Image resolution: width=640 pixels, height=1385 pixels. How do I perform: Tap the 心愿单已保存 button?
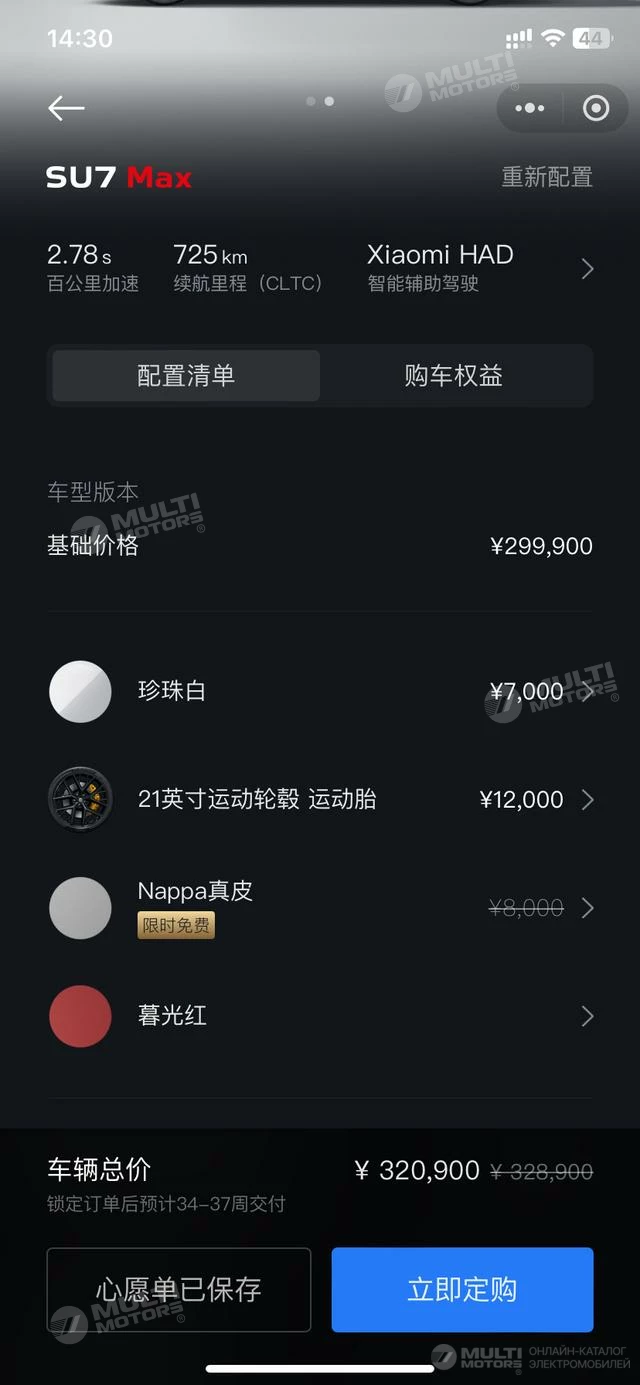(179, 1289)
